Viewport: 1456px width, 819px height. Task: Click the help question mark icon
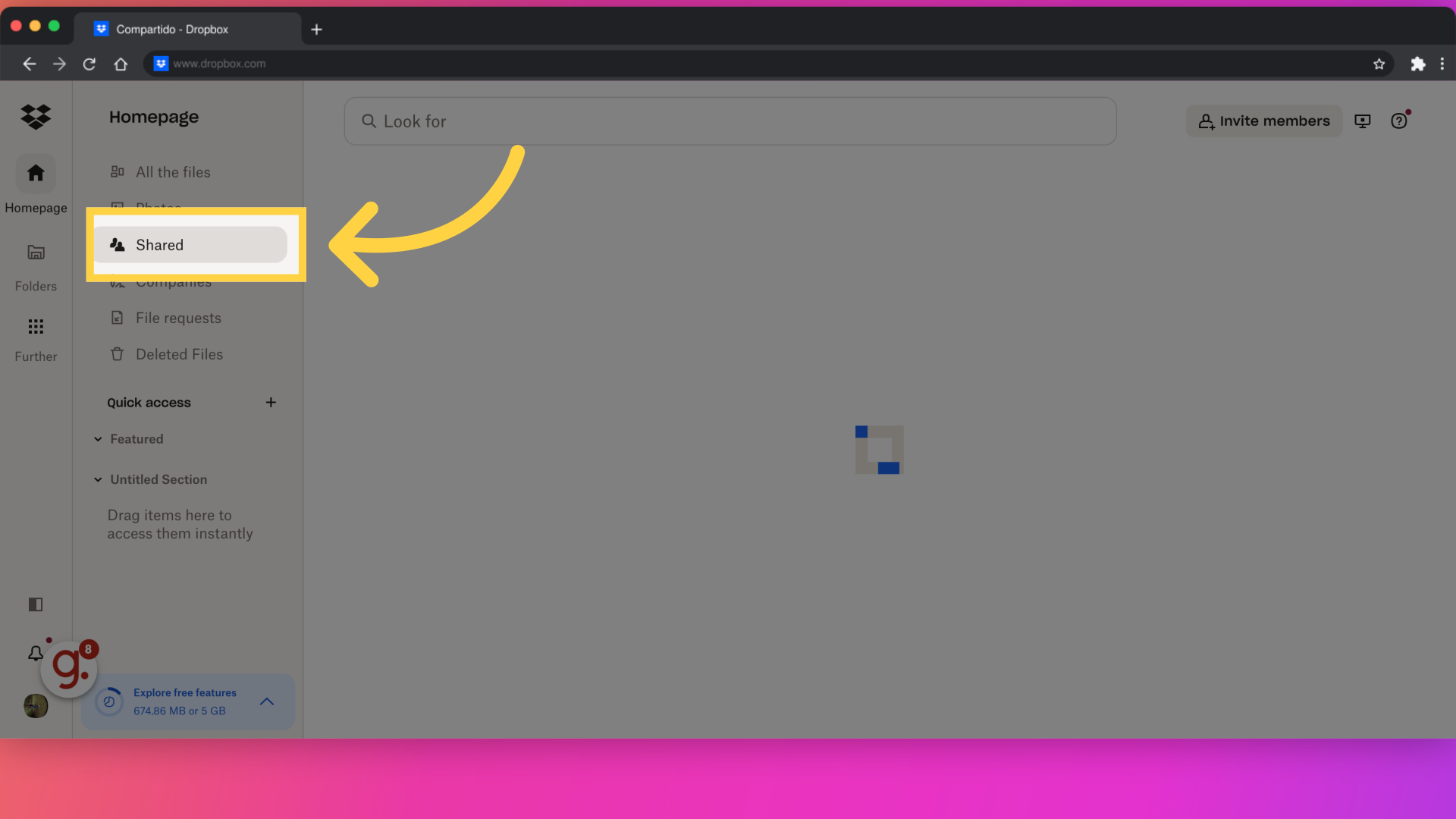(1398, 120)
